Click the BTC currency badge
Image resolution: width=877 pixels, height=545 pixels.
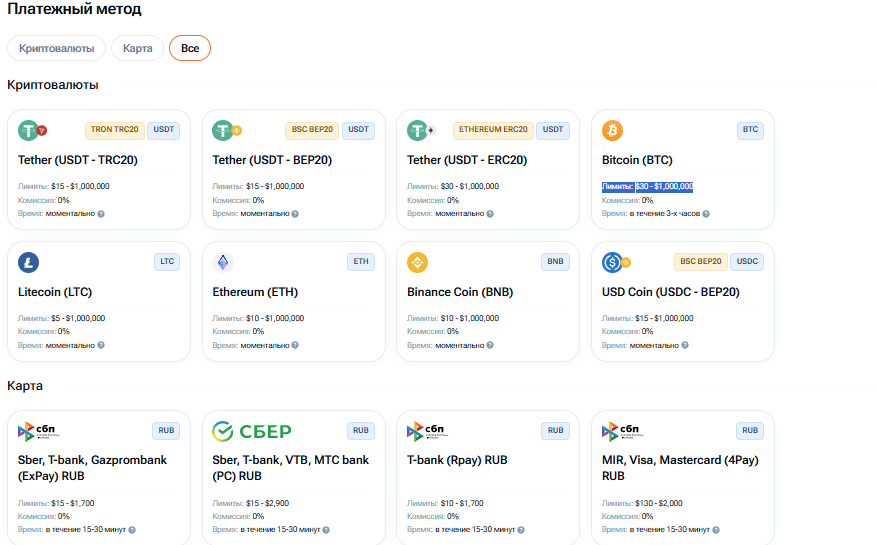tap(751, 130)
